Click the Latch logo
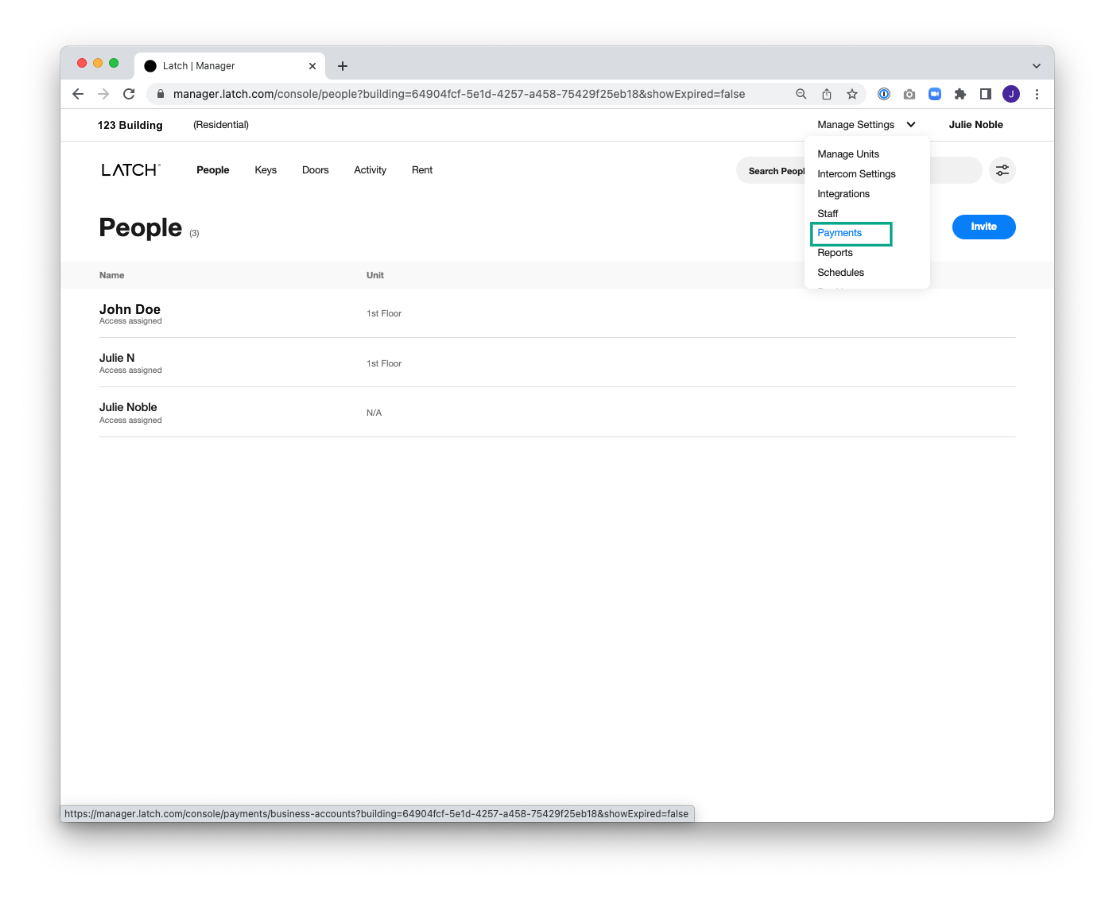The image size is (1114, 897). (x=130, y=170)
